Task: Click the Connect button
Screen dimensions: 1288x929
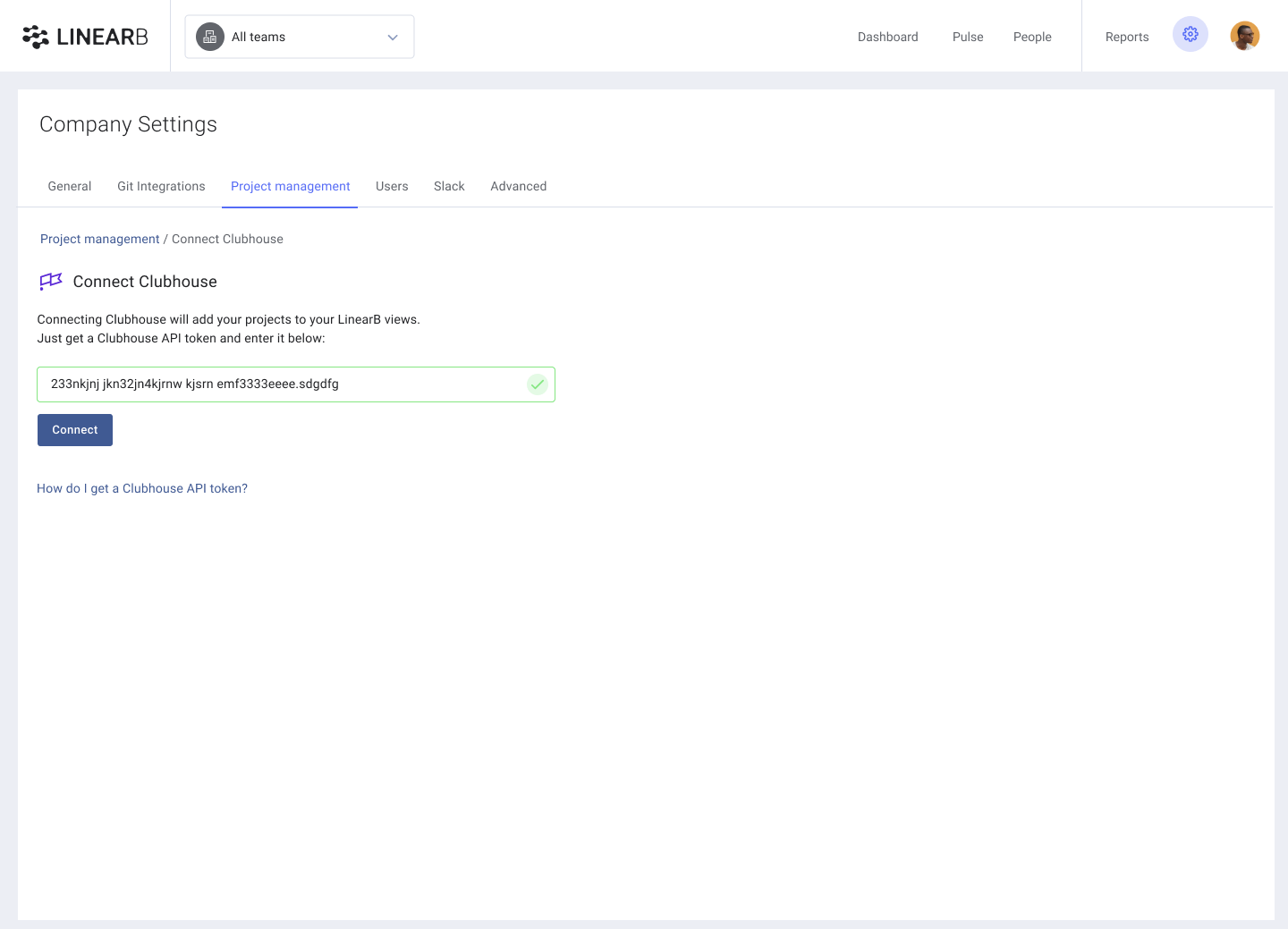Action: coord(75,430)
